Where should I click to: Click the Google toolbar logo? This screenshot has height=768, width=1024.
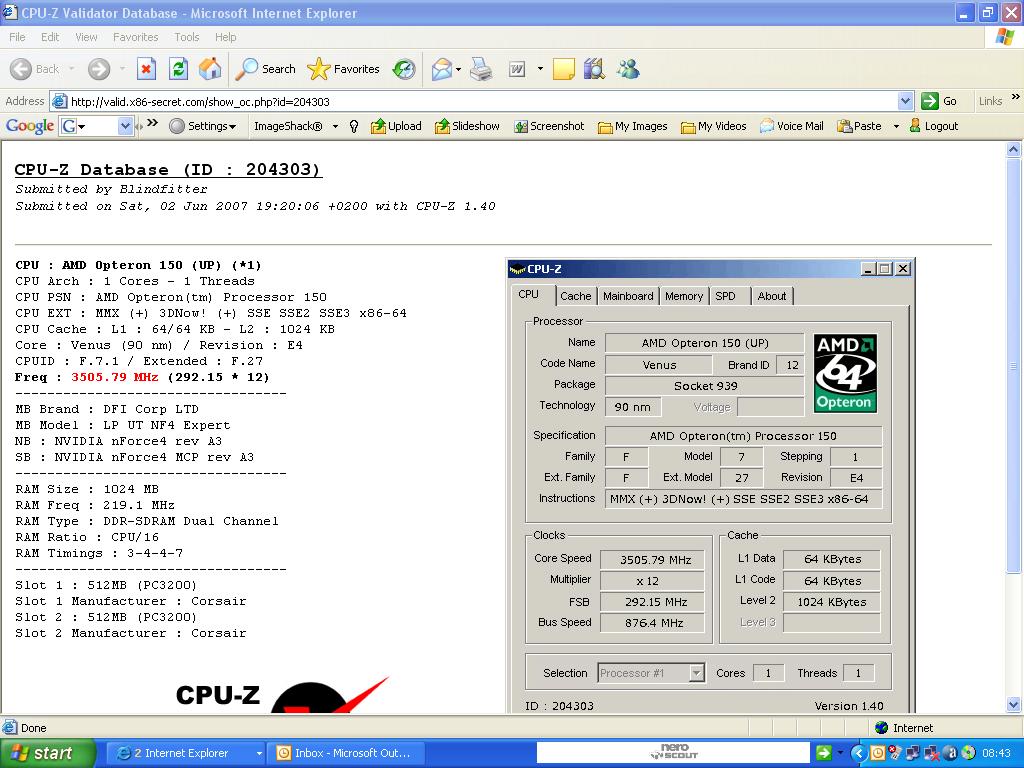[30, 126]
